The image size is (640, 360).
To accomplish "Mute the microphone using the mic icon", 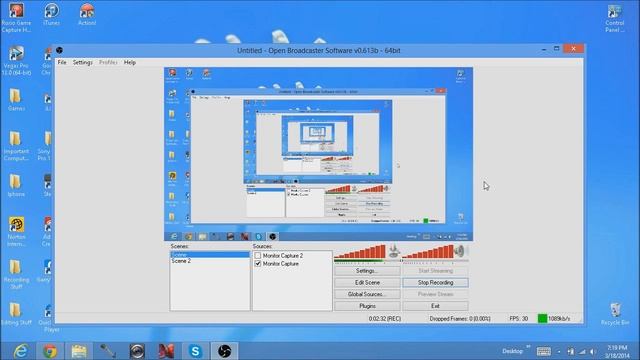I will [393, 251].
